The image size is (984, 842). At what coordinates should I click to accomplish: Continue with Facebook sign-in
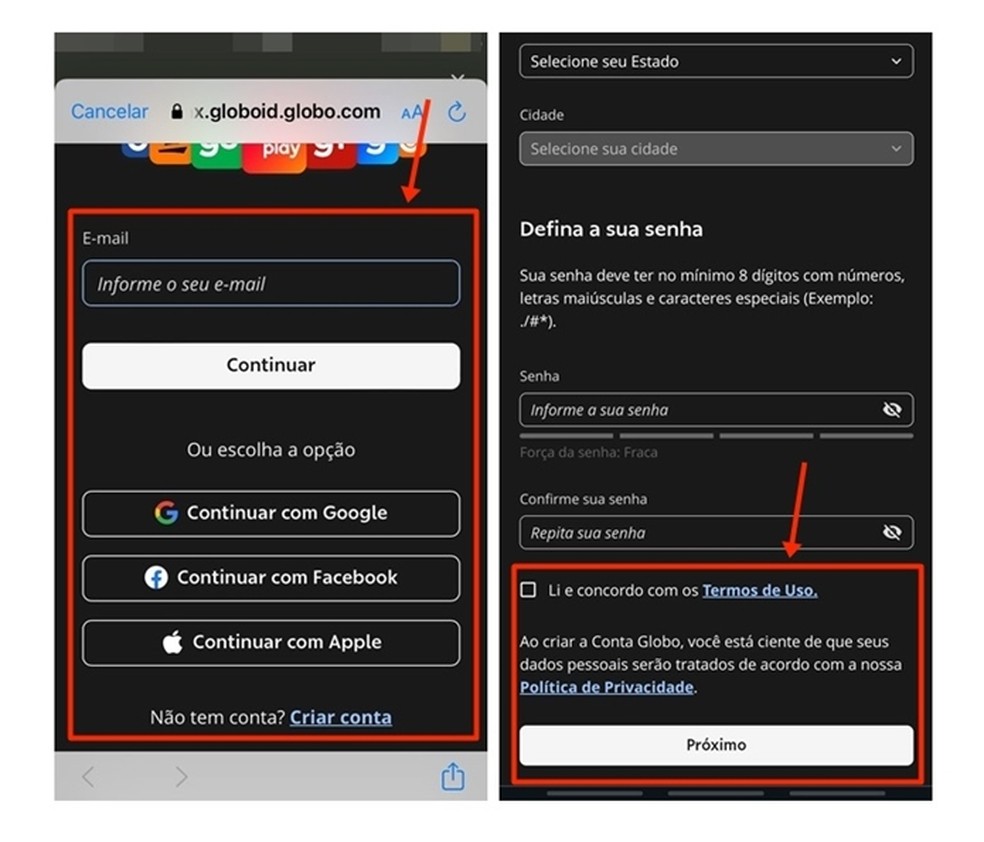(271, 578)
